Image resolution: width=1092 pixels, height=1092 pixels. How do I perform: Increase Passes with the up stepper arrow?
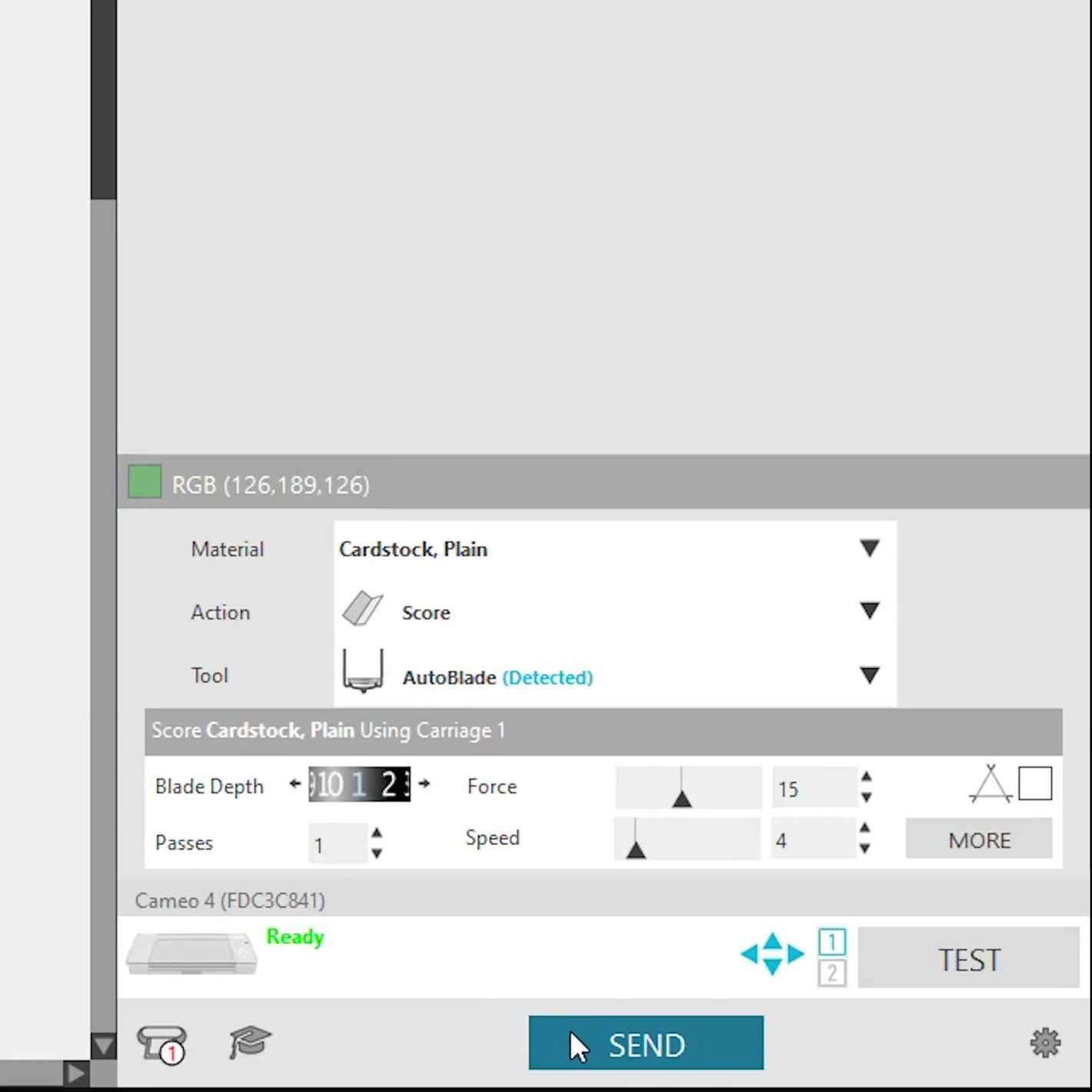click(377, 833)
